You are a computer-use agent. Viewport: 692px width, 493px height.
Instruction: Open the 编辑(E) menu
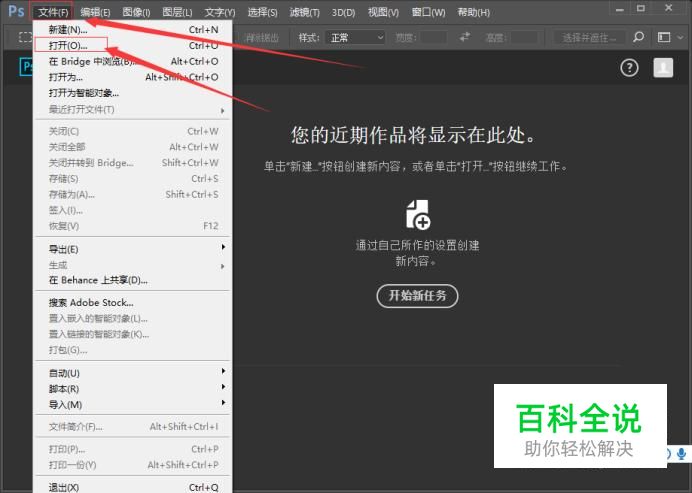click(x=95, y=12)
